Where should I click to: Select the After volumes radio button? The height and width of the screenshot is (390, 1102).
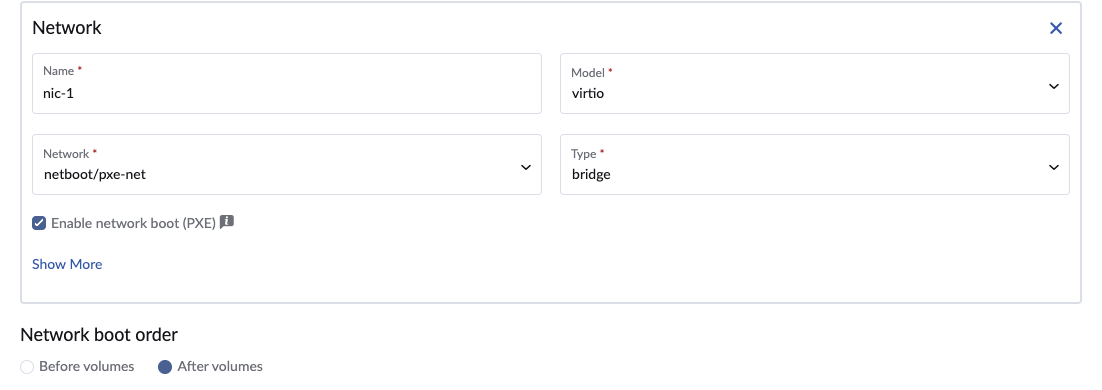point(165,367)
